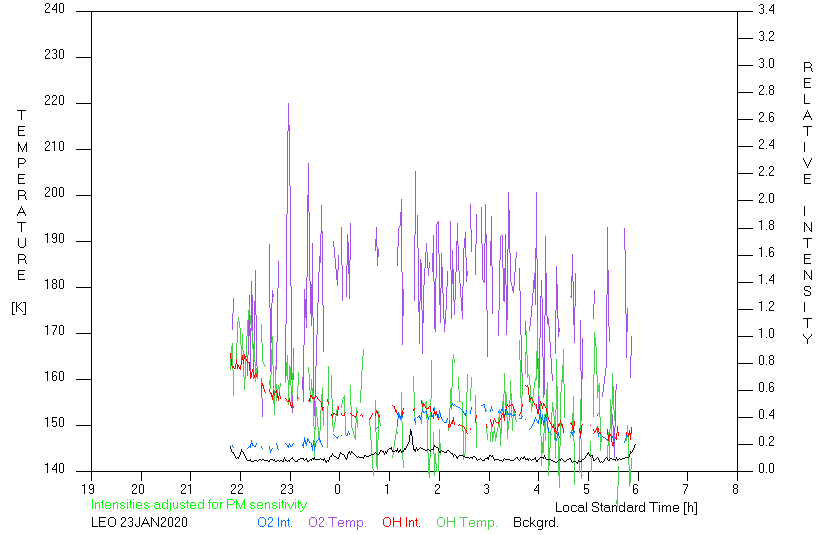Screen dimensions: 828x535
Task: Click the 2.0 relative intensity value
Action: (766, 199)
